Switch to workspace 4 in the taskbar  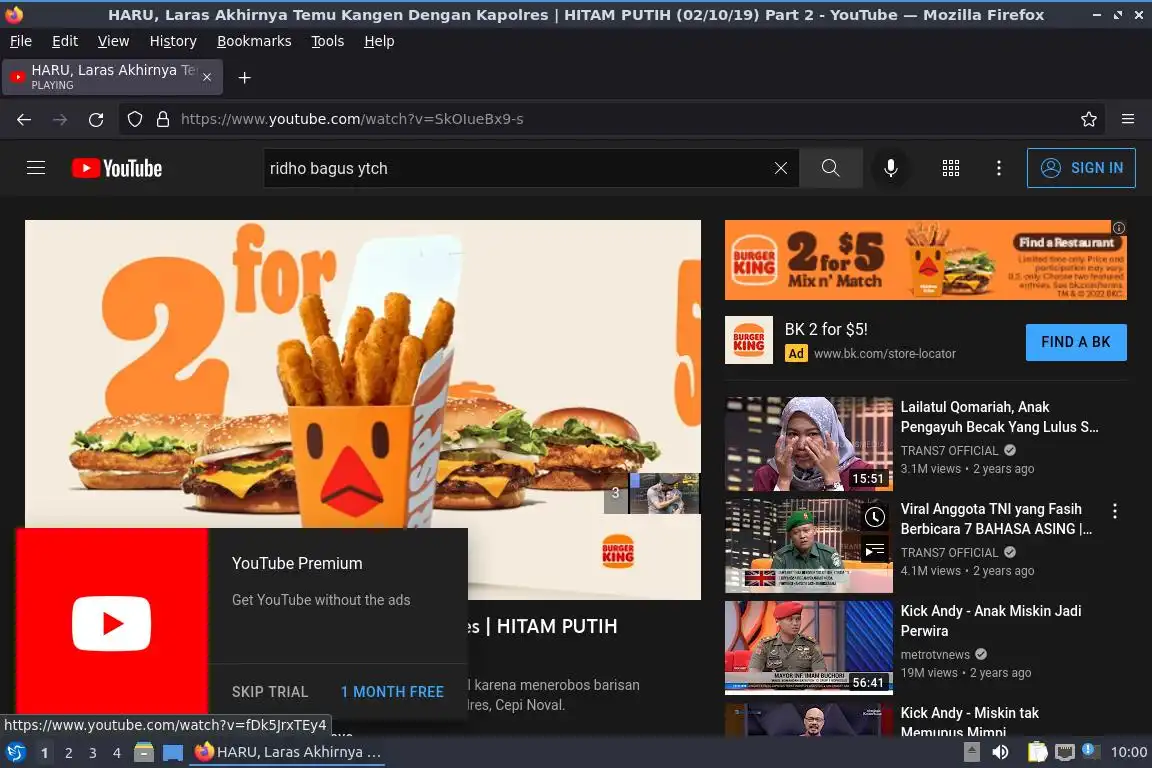click(116, 753)
